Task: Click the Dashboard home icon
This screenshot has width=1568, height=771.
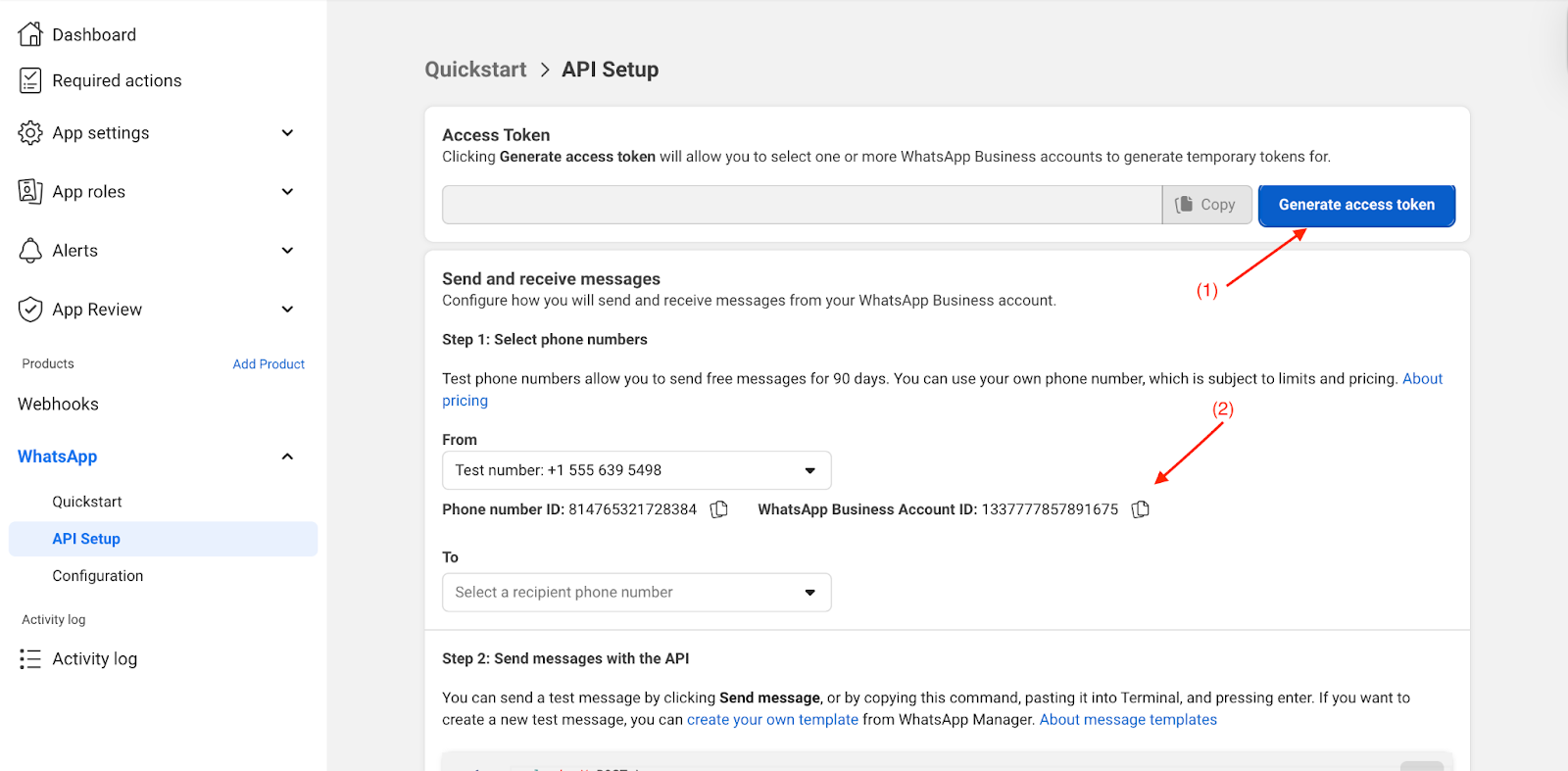Action: pos(30,34)
